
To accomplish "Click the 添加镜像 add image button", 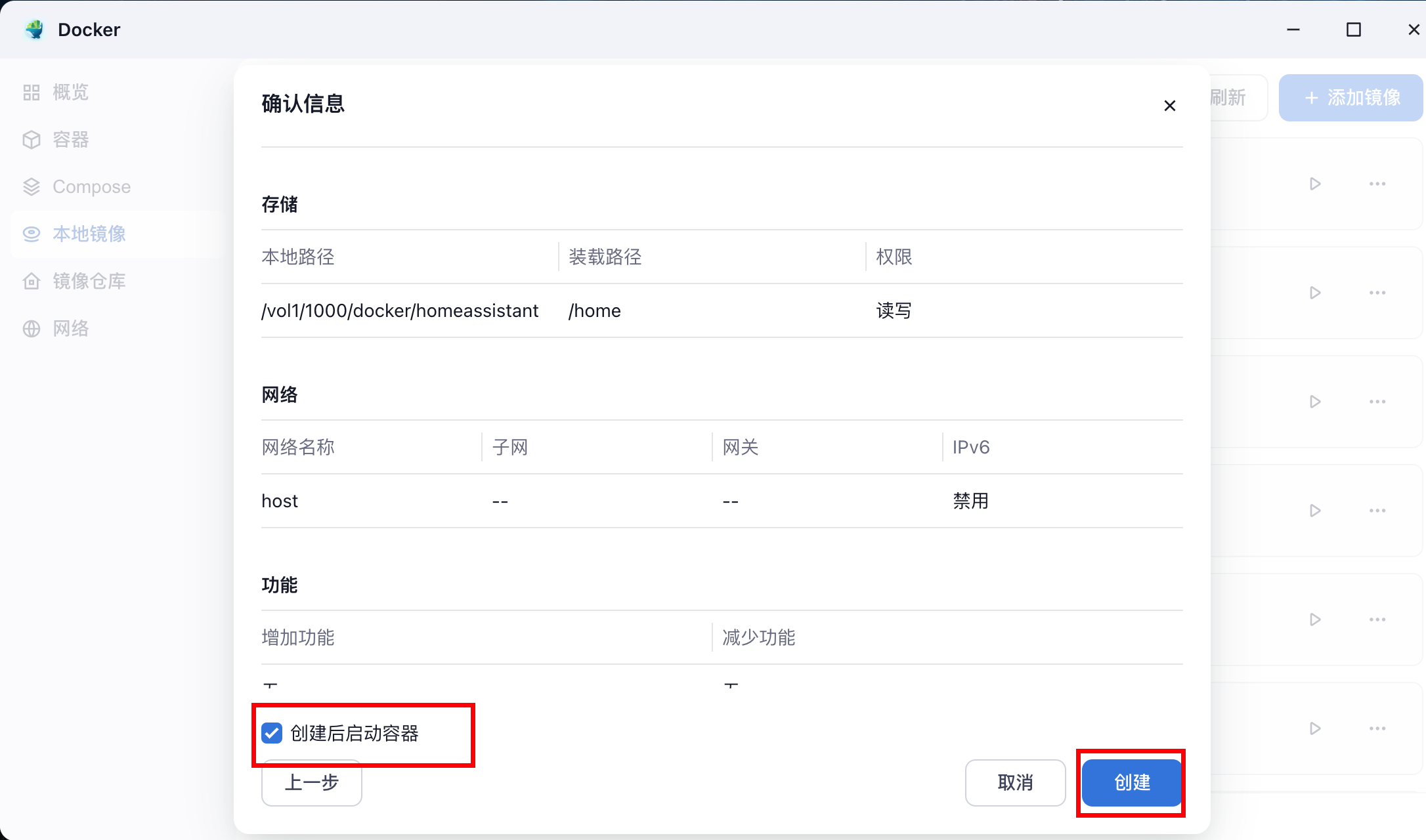I will click(1351, 98).
